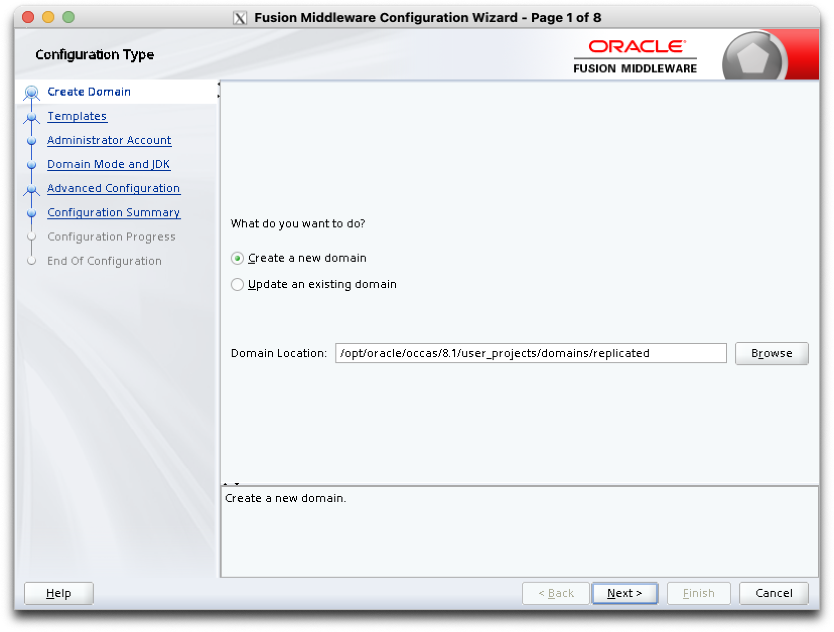Click the Templates step node icon
834x632 pixels.
[x=31, y=117]
